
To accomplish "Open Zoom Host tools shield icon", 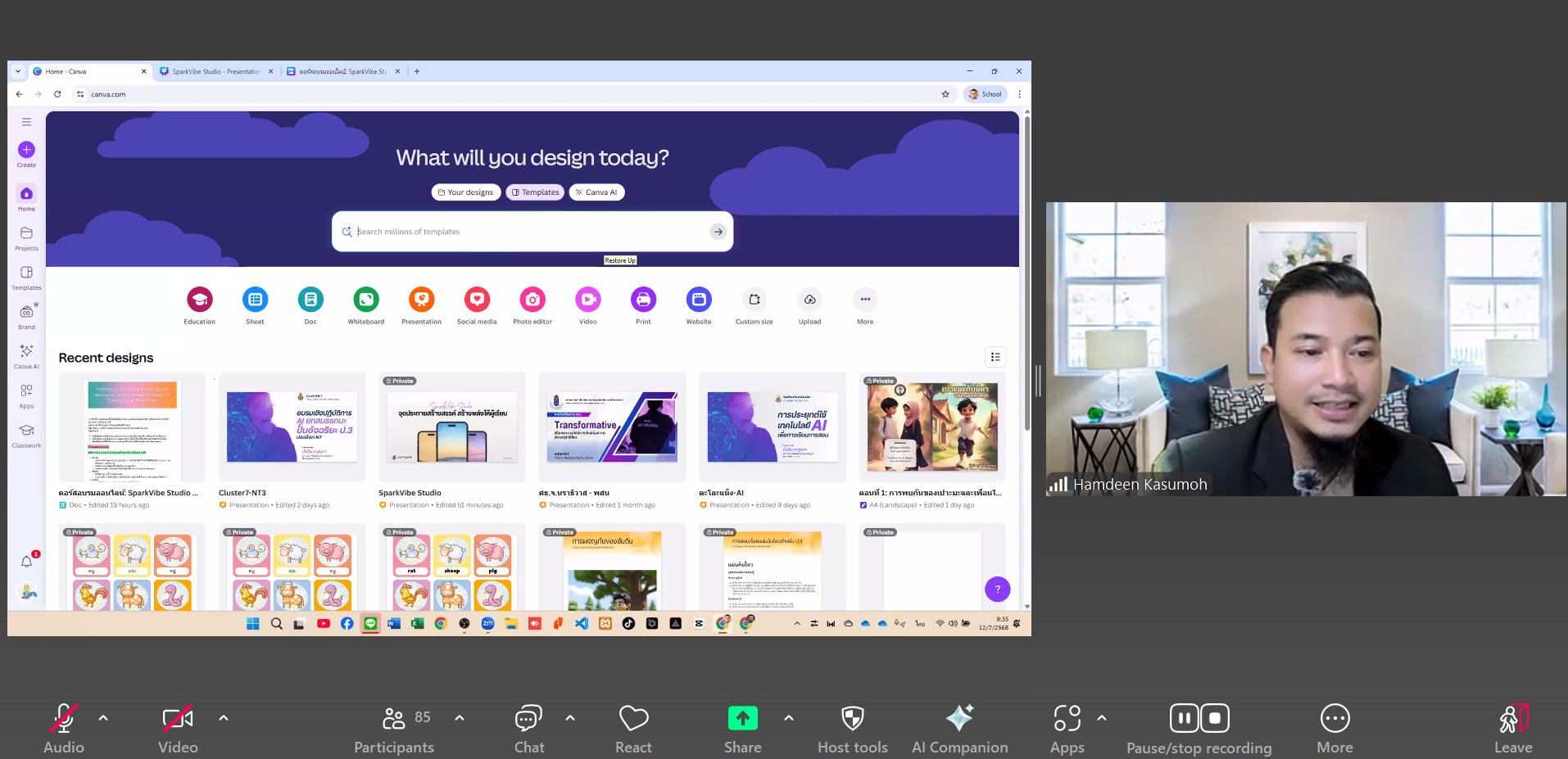I will (852, 719).
